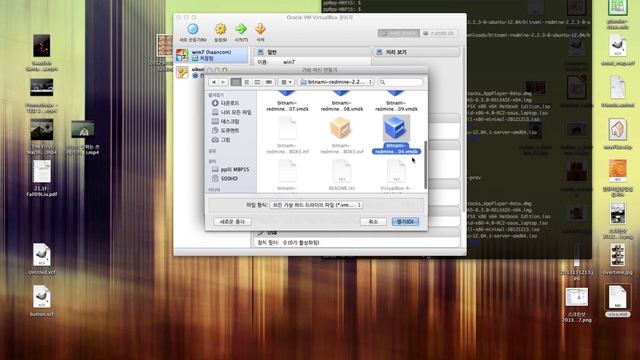Screen dimensions: 640x360
Task: Click the Open button in file dialog
Action: point(405,222)
